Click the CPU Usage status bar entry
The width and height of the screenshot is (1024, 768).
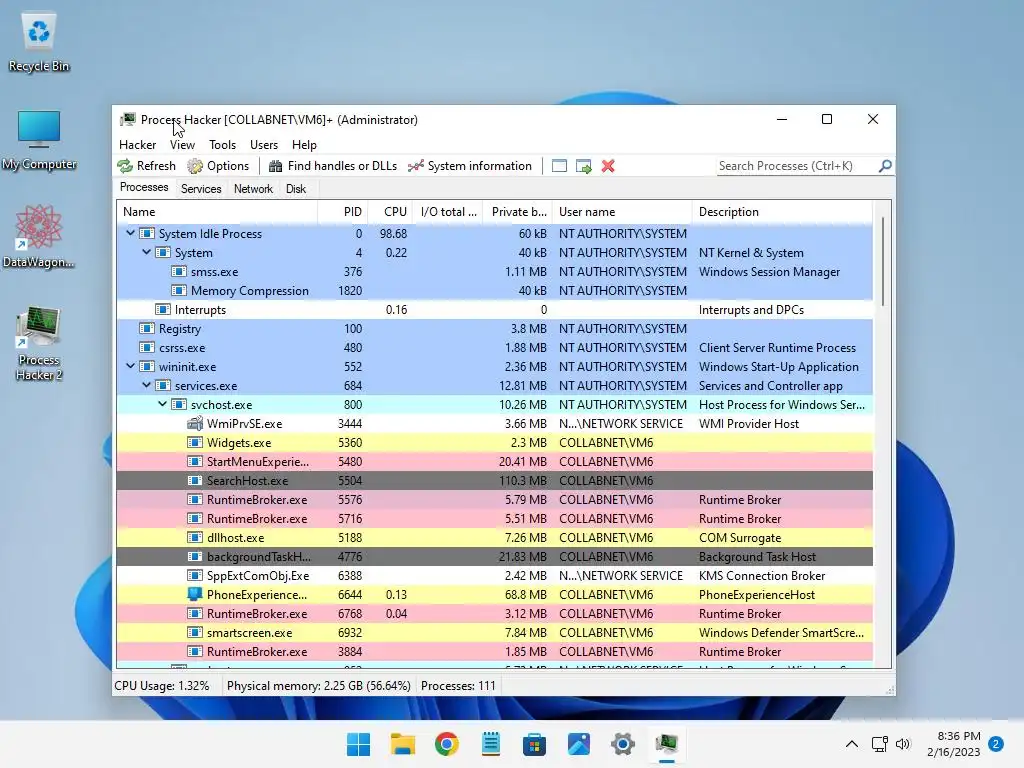pos(162,686)
